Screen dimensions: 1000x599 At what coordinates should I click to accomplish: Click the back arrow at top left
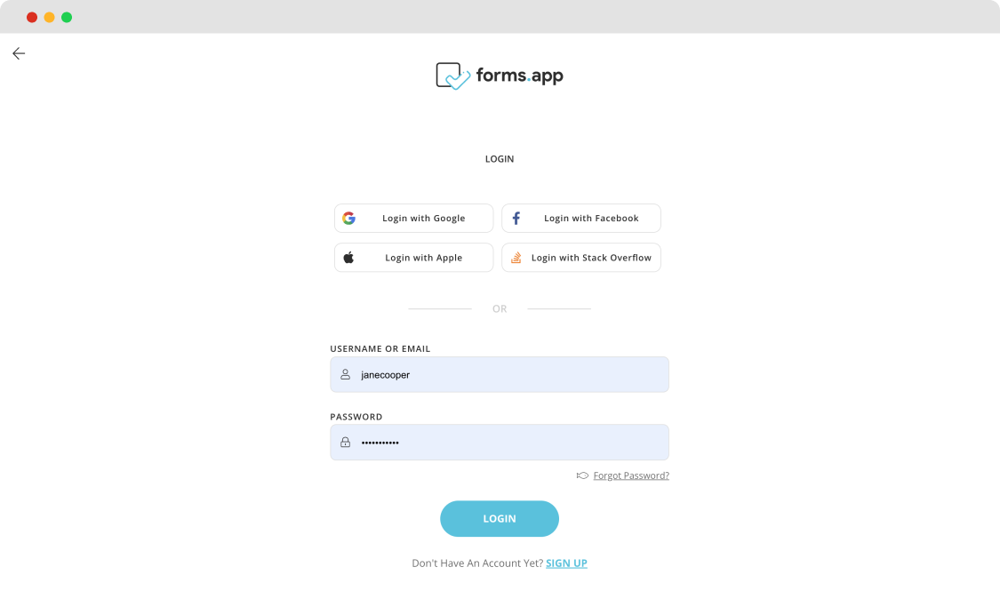[x=18, y=53]
